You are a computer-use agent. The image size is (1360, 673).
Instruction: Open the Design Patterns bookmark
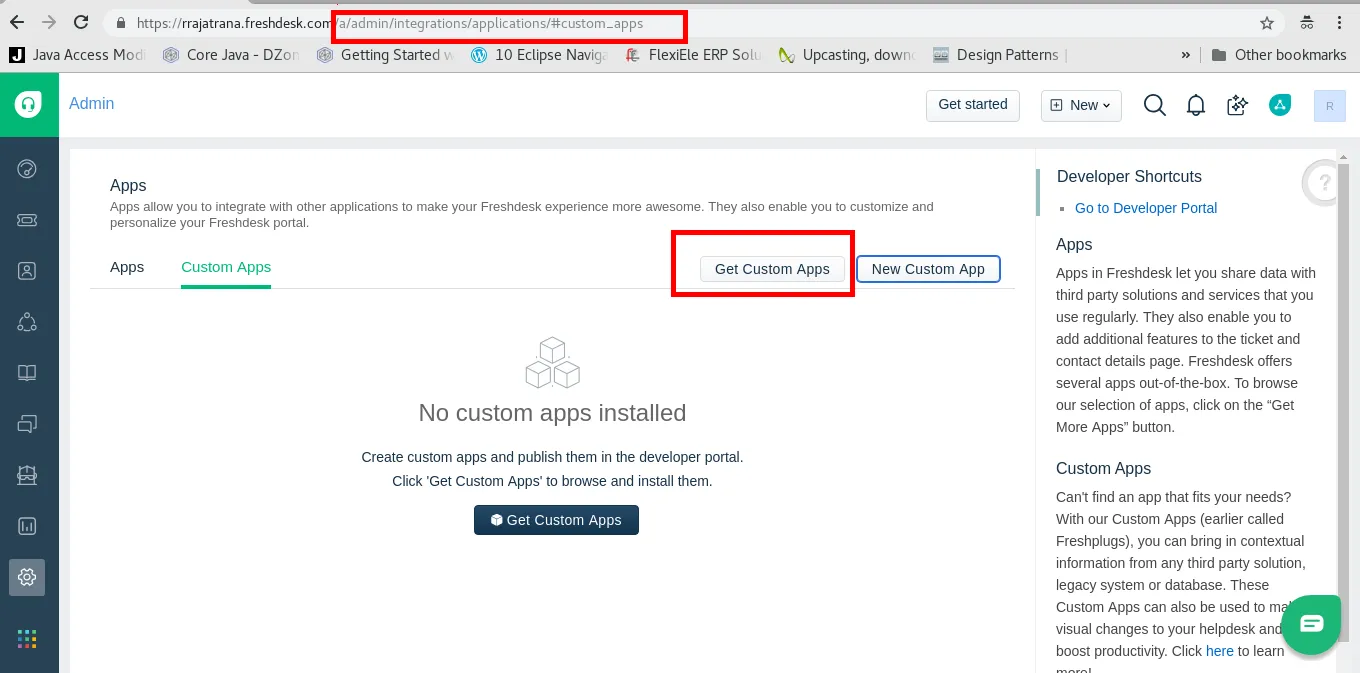click(996, 55)
